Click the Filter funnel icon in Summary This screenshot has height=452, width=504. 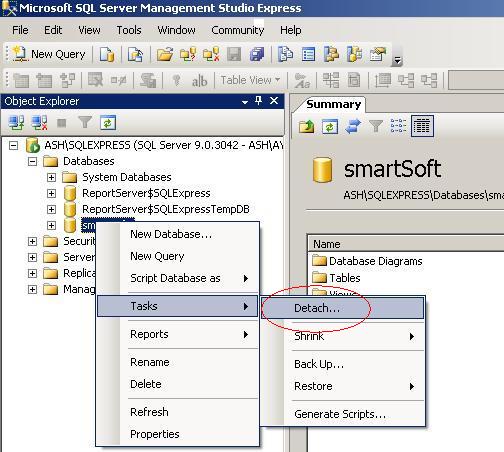376,126
